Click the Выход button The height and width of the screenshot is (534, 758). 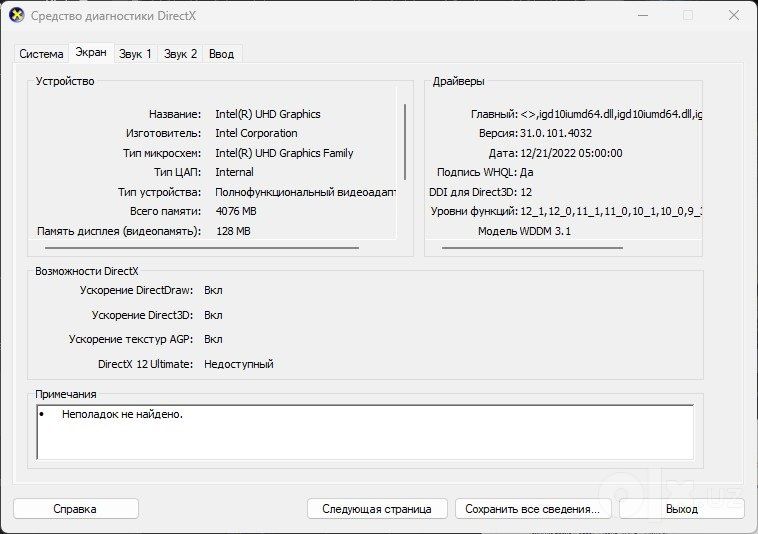pyautogui.click(x=682, y=509)
